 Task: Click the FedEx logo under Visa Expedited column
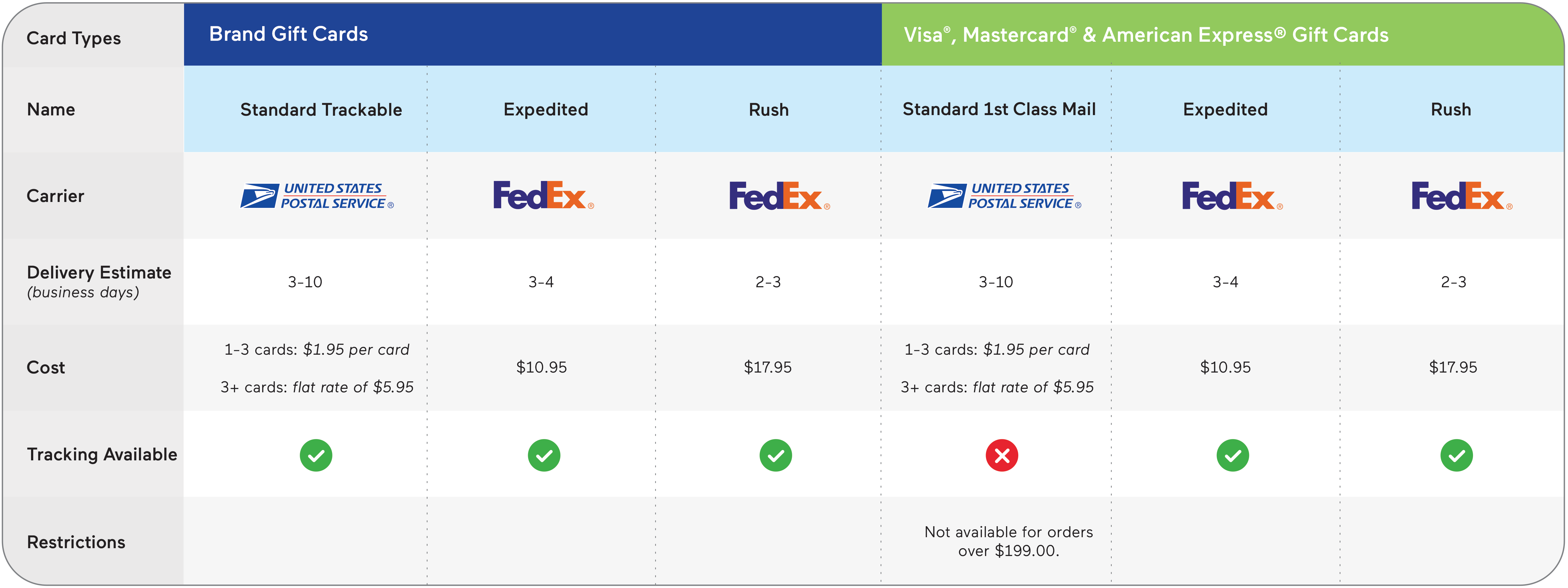point(1232,196)
